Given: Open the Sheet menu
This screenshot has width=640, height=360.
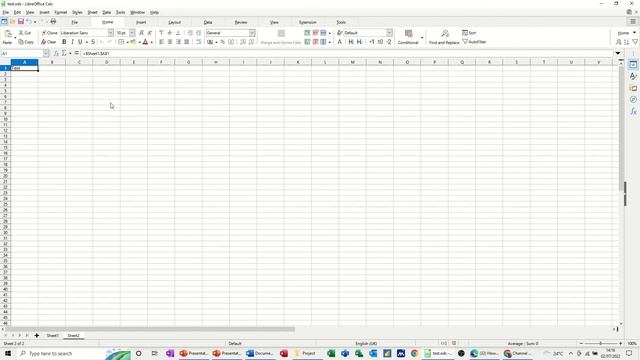Looking at the screenshot, I should [x=93, y=12].
